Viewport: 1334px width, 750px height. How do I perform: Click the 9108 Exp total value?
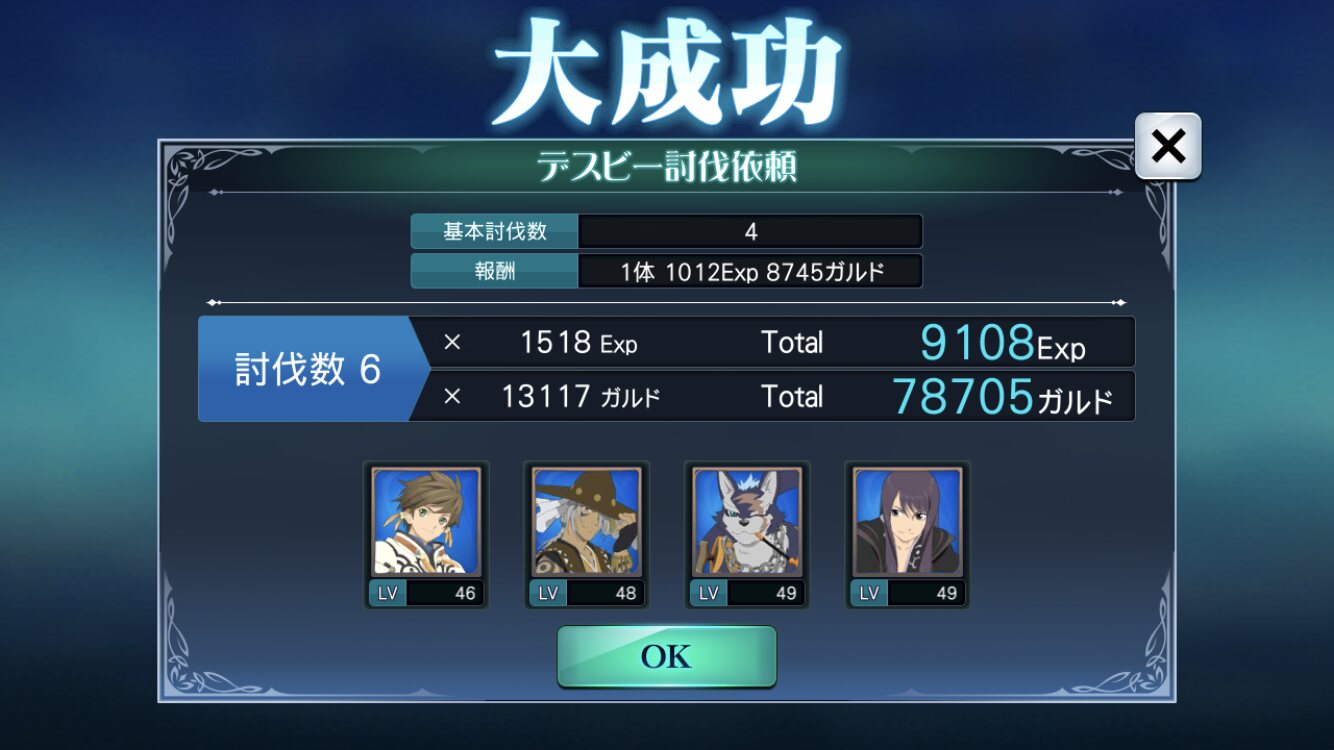point(1002,343)
